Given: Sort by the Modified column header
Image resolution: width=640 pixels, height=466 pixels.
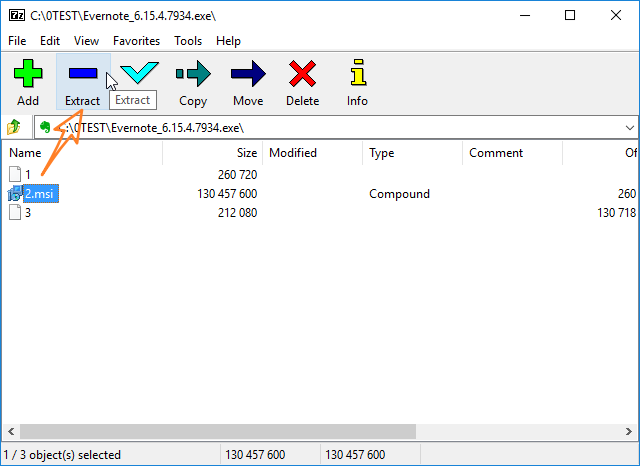Looking at the screenshot, I should click(x=313, y=153).
